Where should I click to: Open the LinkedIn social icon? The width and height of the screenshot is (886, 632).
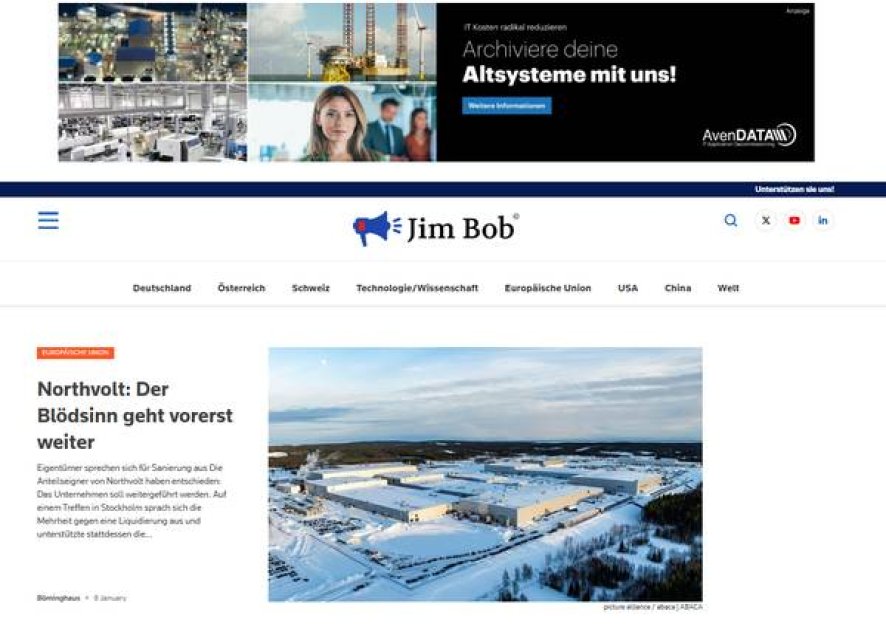click(823, 220)
